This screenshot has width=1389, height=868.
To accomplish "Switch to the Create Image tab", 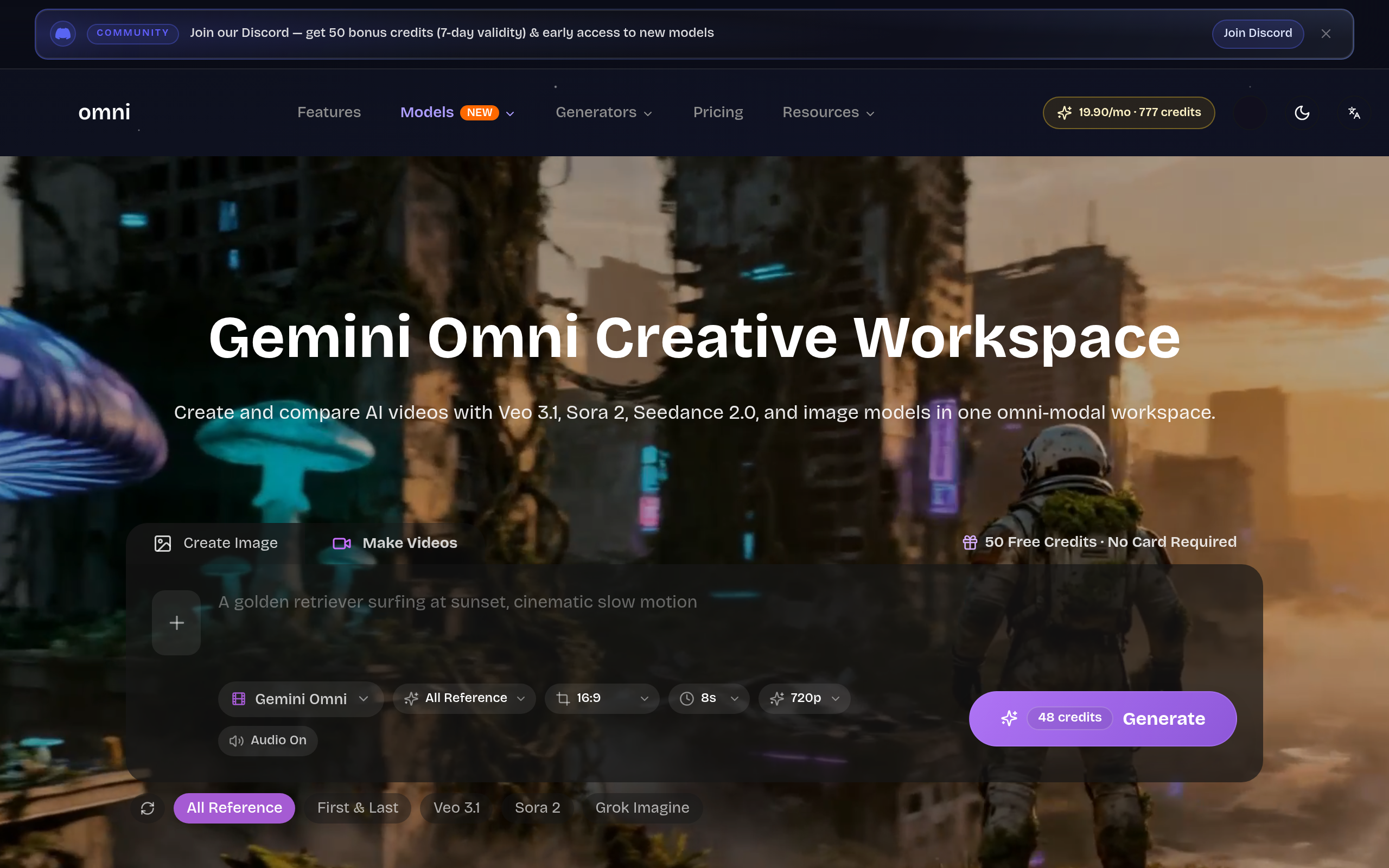I will (x=216, y=543).
